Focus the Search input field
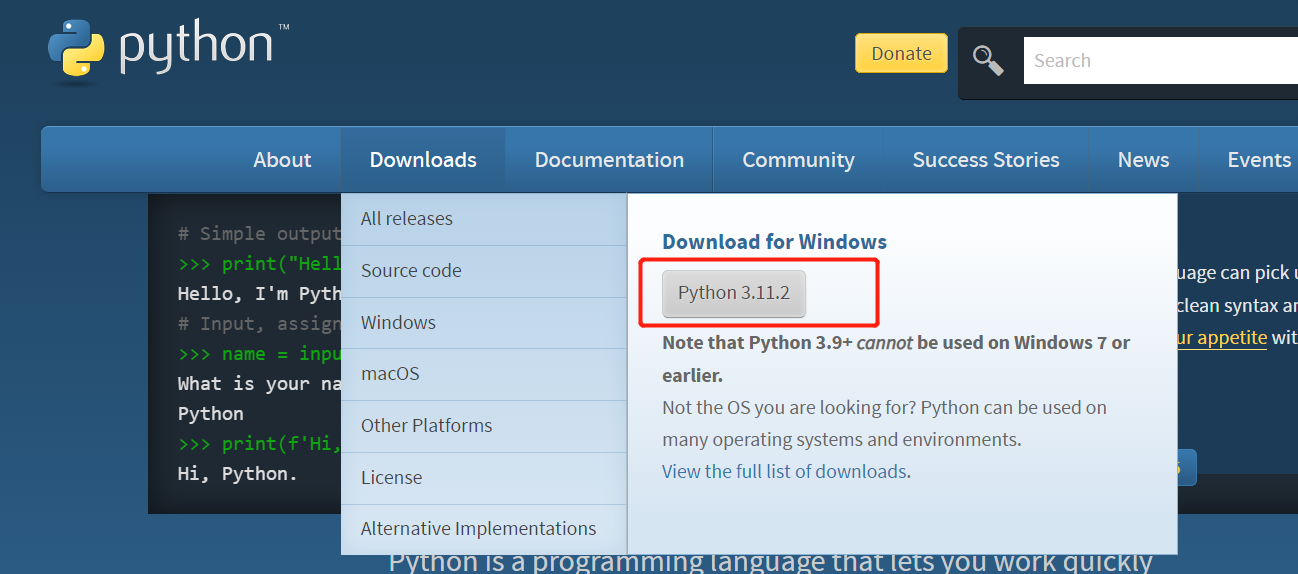1298x574 pixels. (x=1161, y=61)
